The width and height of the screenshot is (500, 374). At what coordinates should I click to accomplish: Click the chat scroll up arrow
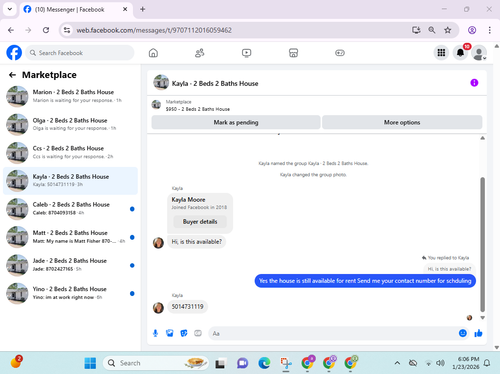(x=482, y=138)
